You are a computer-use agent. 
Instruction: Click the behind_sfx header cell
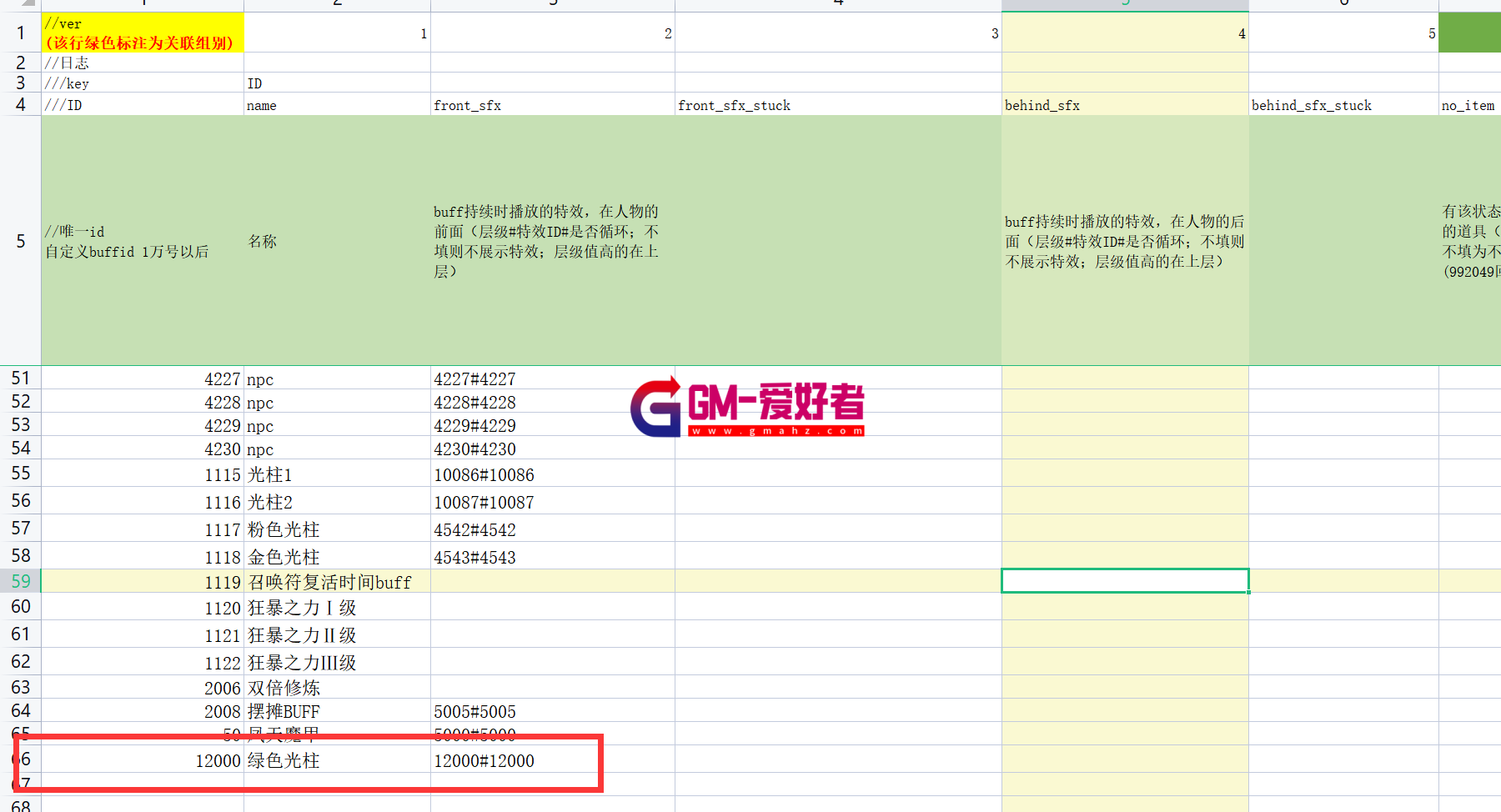coord(1124,105)
